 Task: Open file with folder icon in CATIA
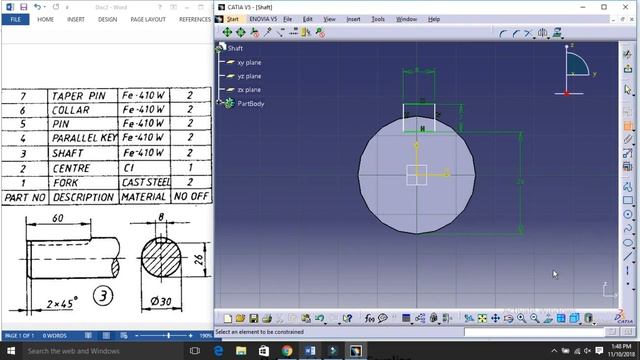(240, 318)
